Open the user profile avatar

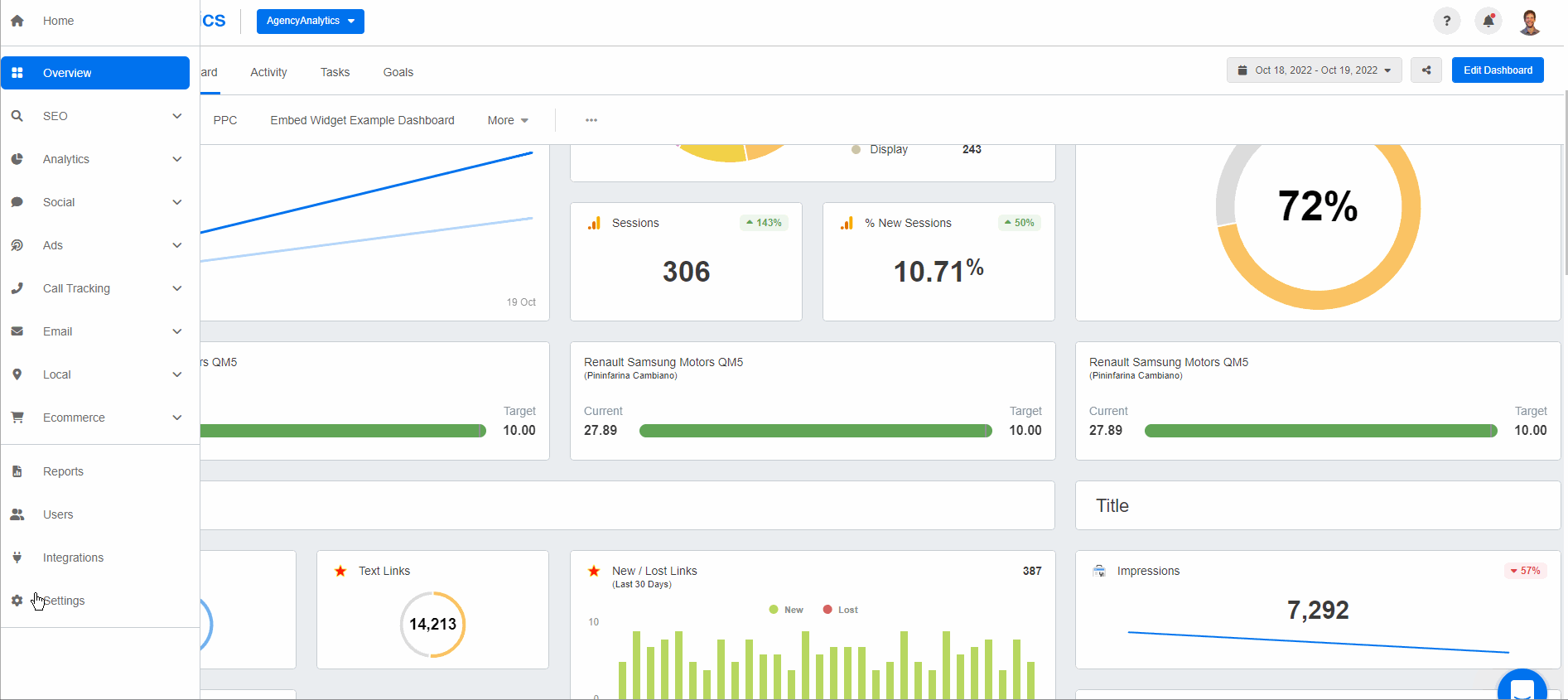coord(1529,22)
